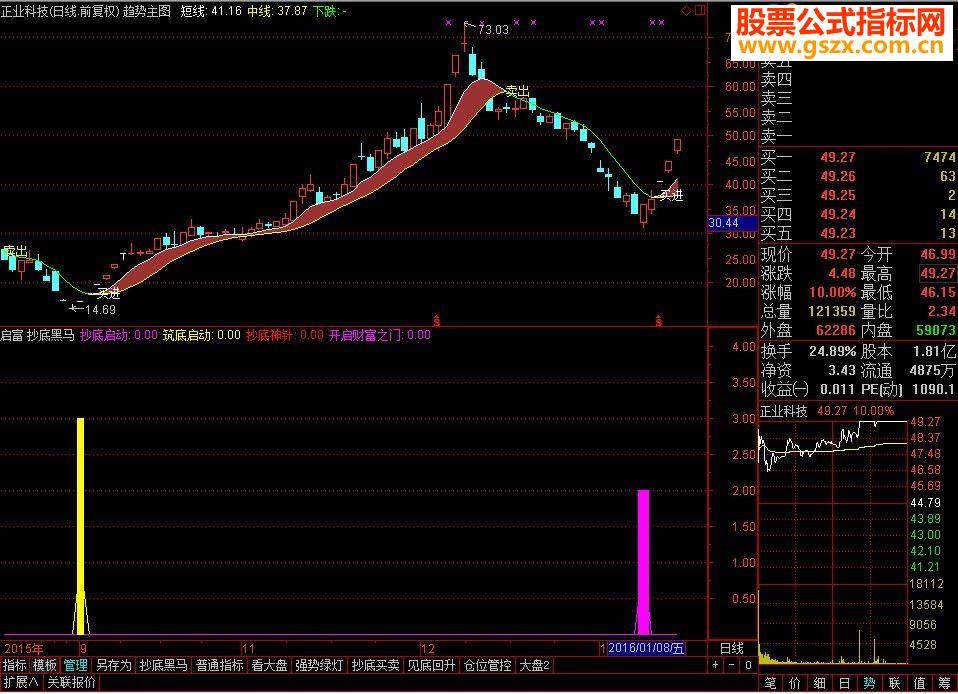Click the 短线: 41.16 label
The image size is (958, 694).
tap(211, 11)
